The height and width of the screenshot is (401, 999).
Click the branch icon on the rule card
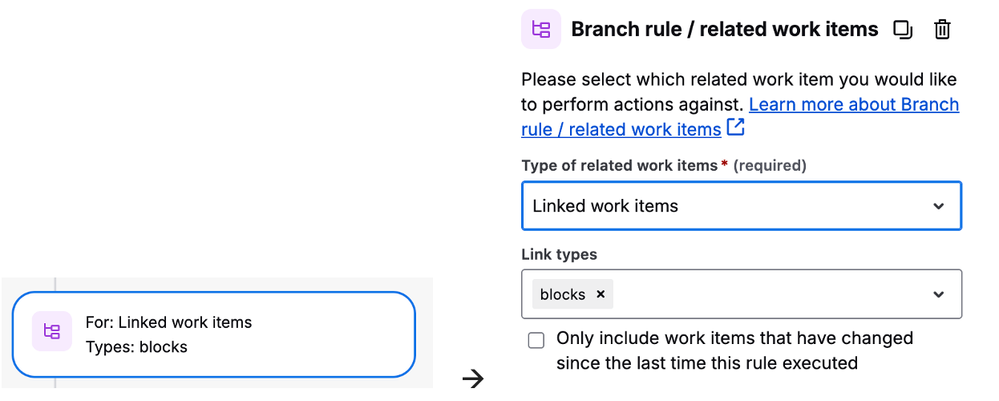click(x=52, y=332)
